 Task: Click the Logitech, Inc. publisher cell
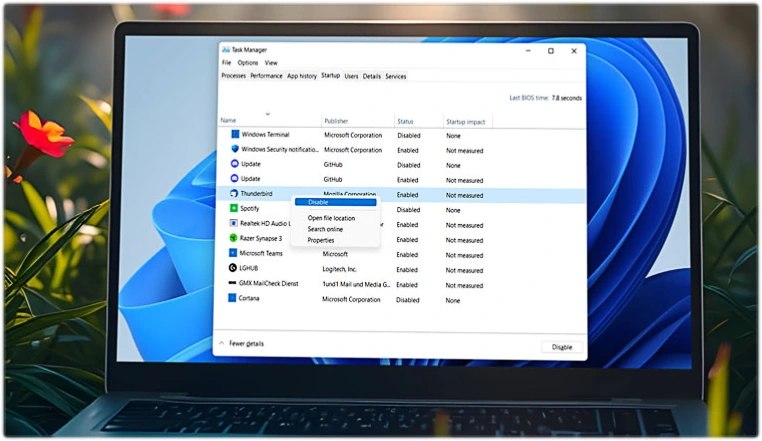click(340, 269)
